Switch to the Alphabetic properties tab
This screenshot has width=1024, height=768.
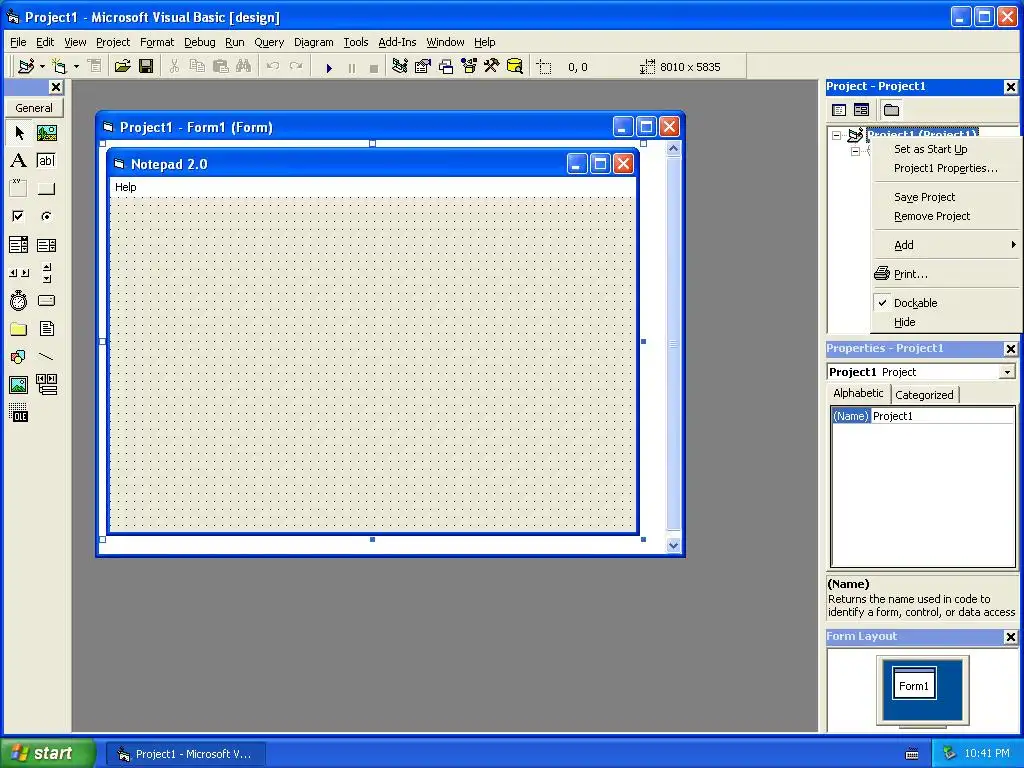click(858, 393)
